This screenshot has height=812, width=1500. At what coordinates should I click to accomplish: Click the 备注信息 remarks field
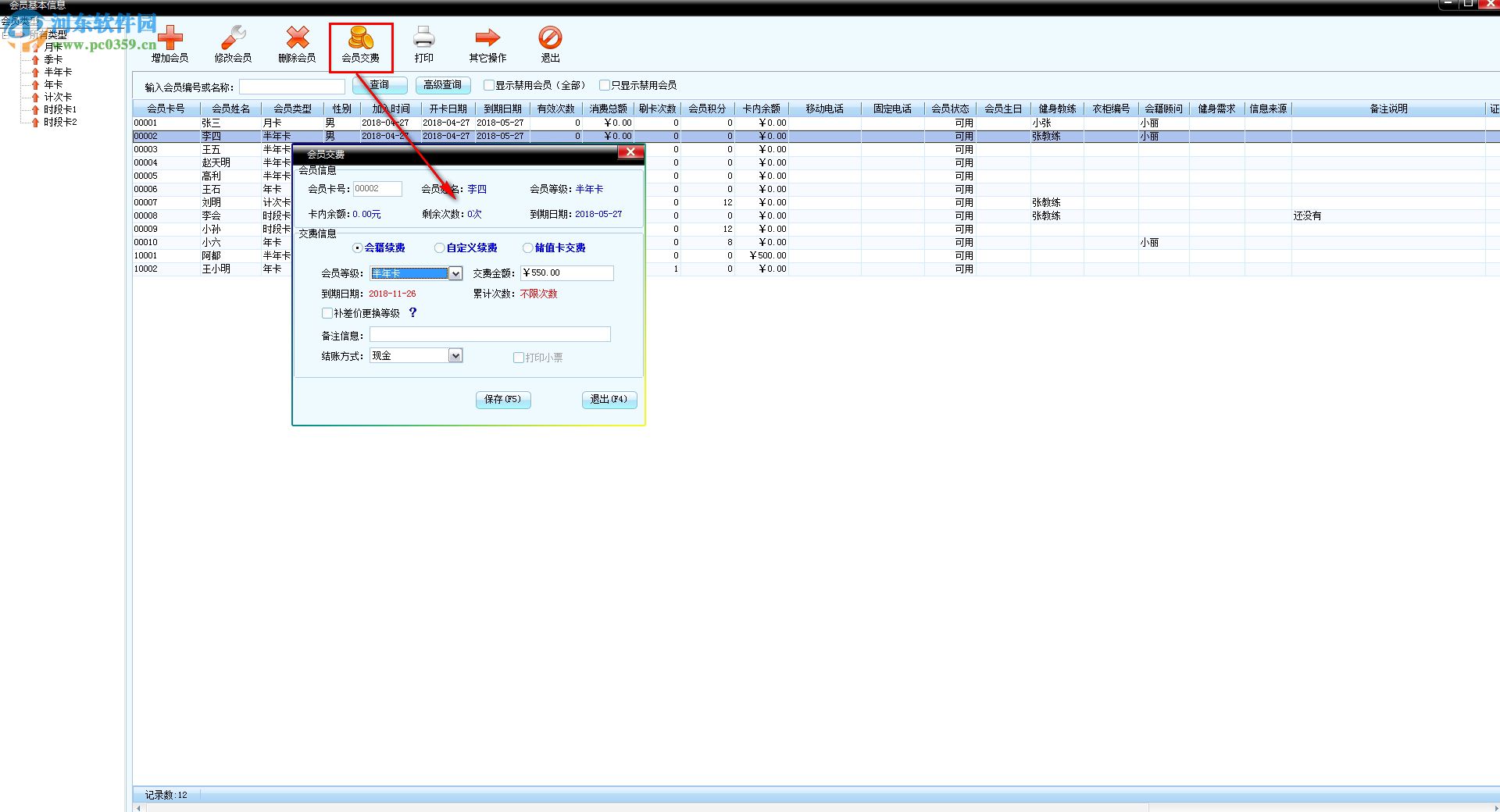point(490,335)
